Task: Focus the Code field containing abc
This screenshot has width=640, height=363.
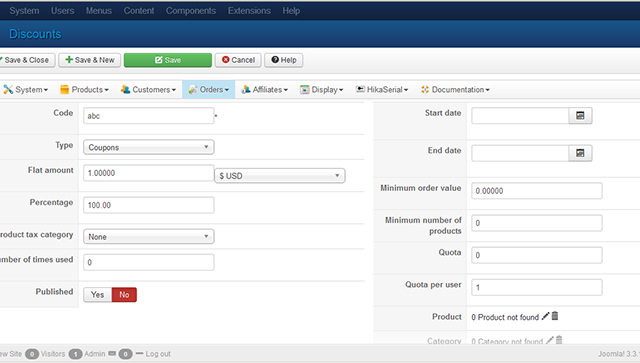Action: [149, 116]
